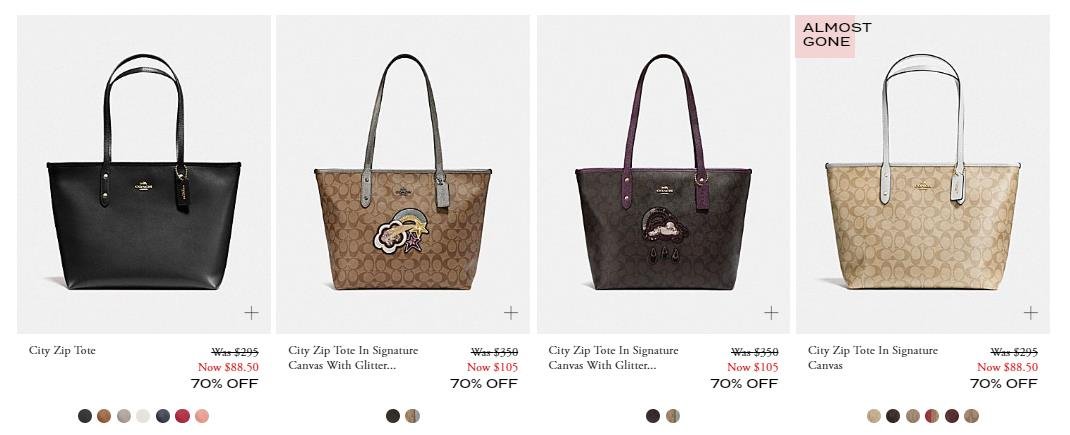Open the light khaki Signature Canvas tote image
This screenshot has height=435, width=1070.
coord(923,174)
